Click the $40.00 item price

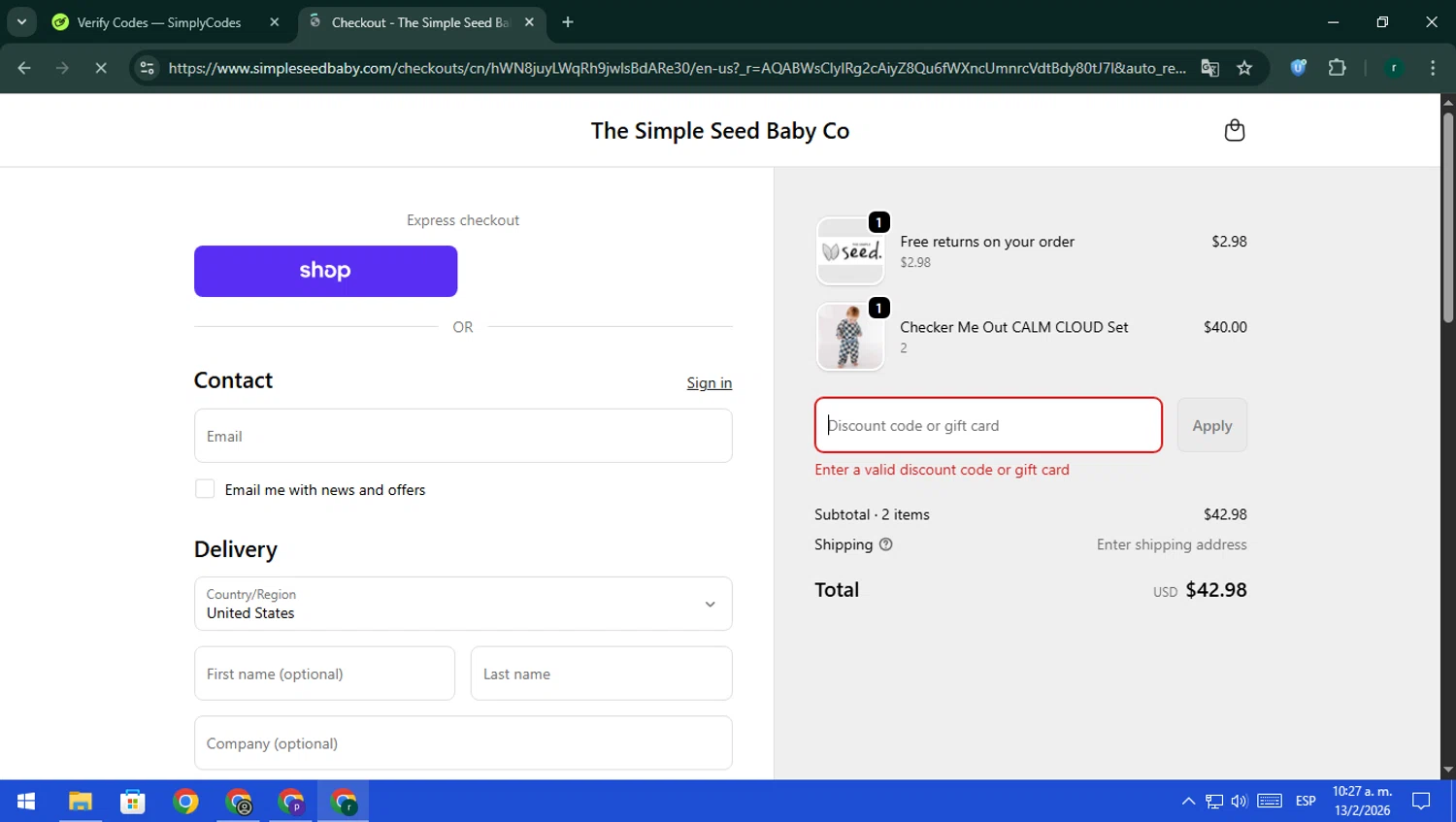coord(1225,327)
